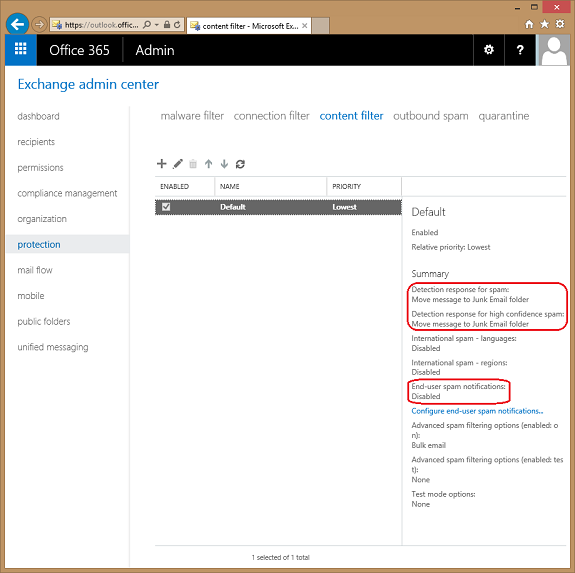Image resolution: width=575 pixels, height=573 pixels.
Task: Click the browser home icon
Action: (x=529, y=24)
